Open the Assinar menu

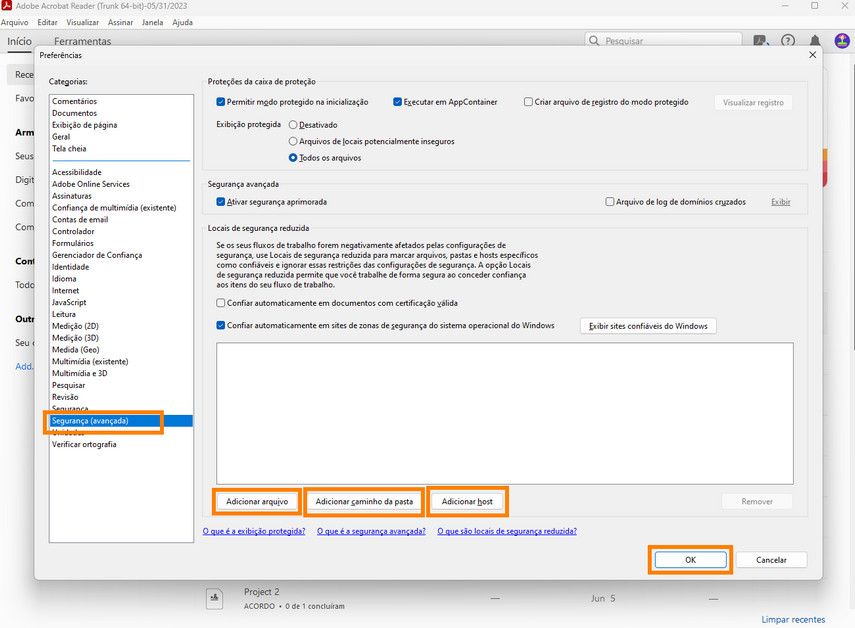pyautogui.click(x=121, y=22)
